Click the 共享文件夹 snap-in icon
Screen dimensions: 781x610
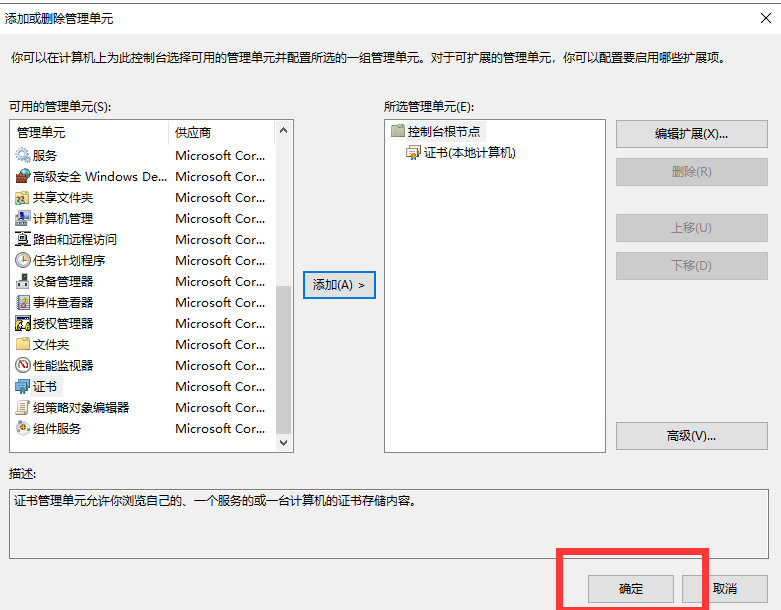tap(23, 197)
